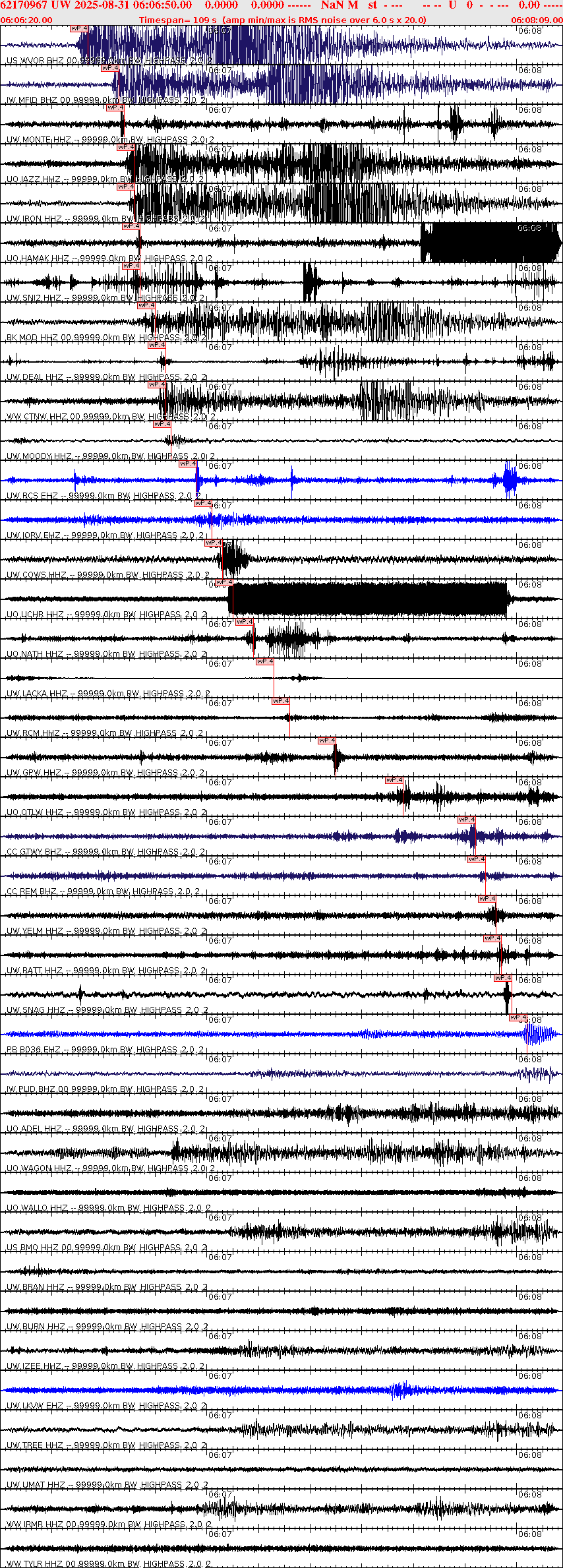Select the 'UW LACKA HHZ' station label

tap(37, 694)
